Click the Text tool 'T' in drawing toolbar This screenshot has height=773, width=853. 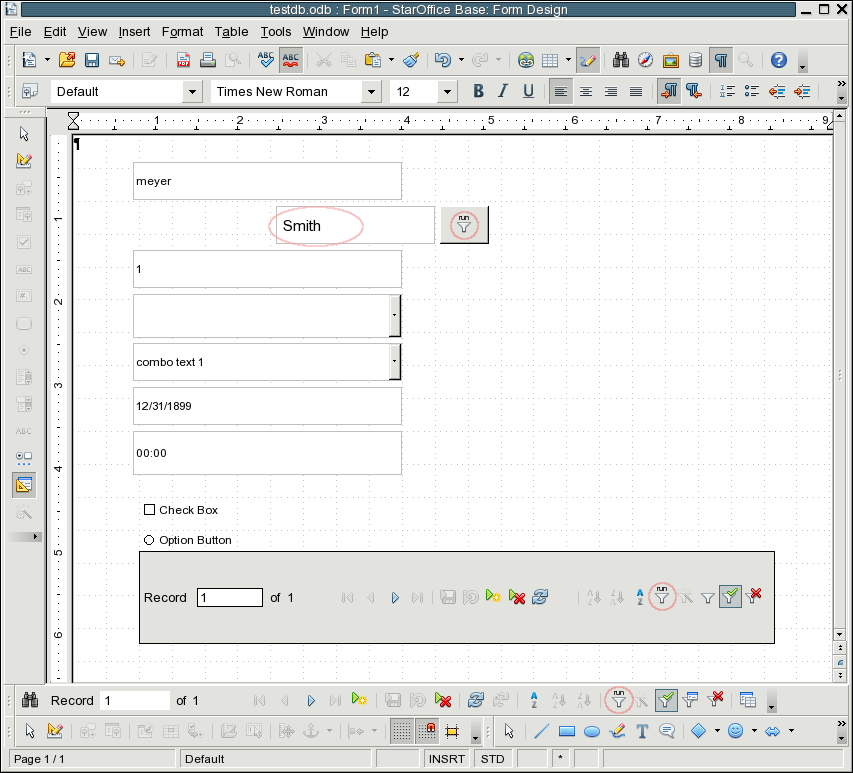pos(642,731)
